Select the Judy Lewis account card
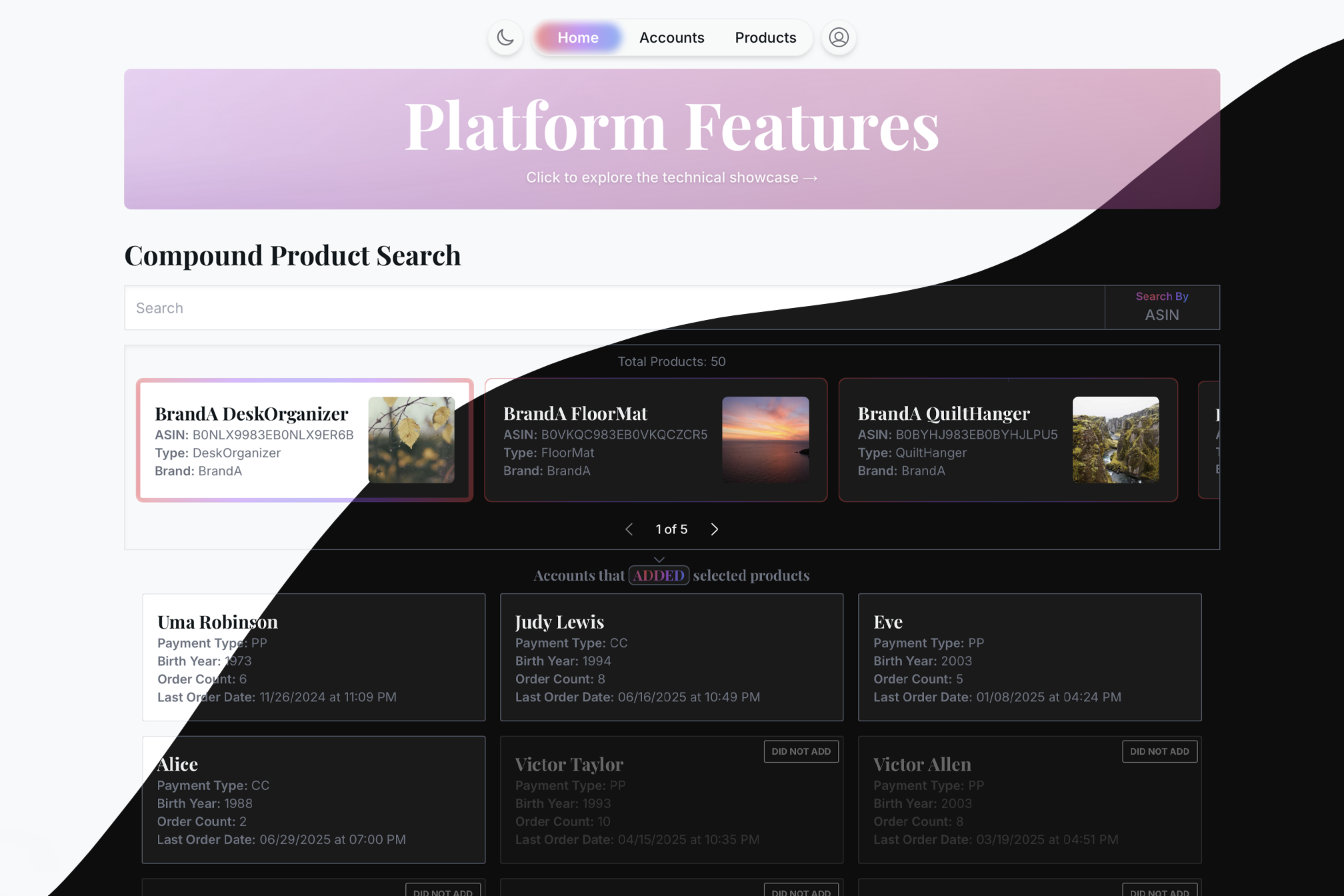This screenshot has height=896, width=1344. pyautogui.click(x=671, y=657)
